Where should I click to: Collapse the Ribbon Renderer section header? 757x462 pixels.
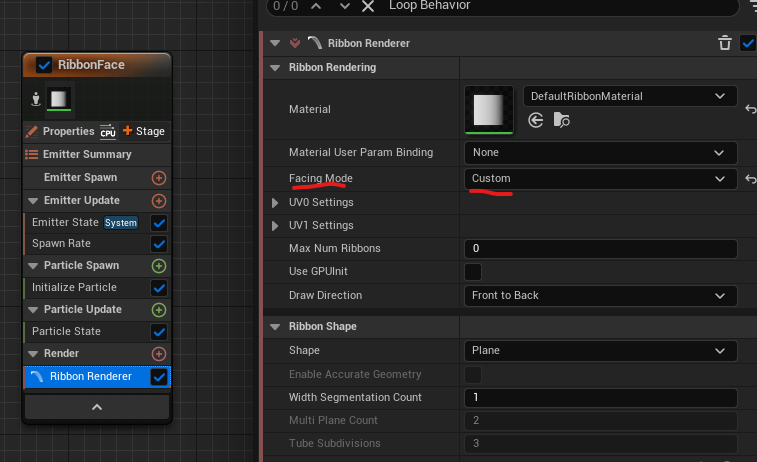click(275, 43)
